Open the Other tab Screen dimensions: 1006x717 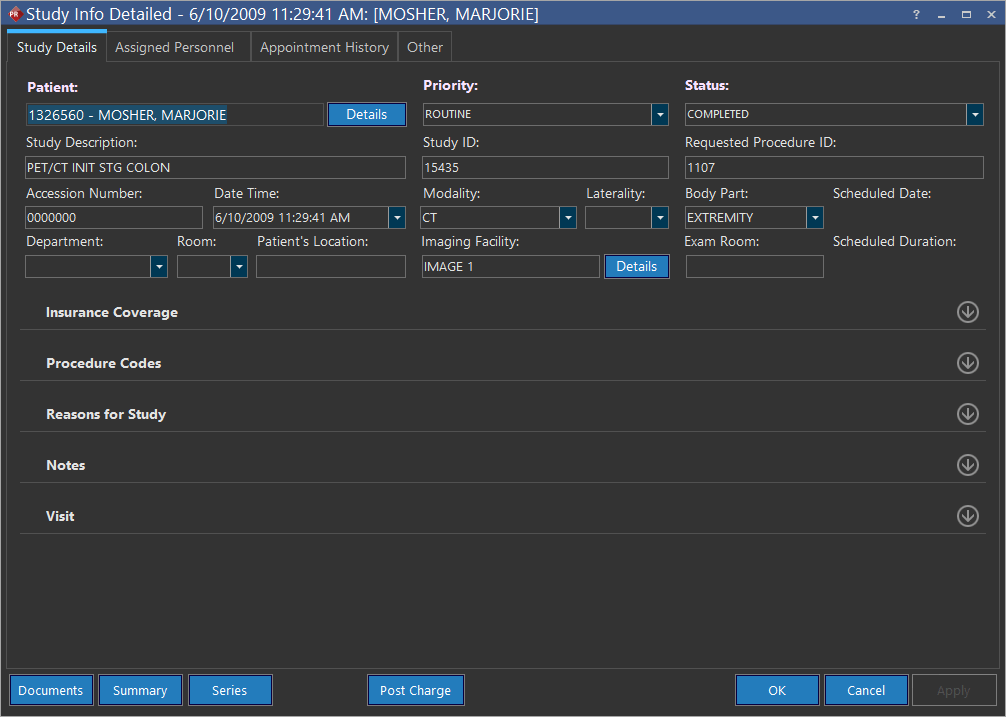click(x=425, y=47)
